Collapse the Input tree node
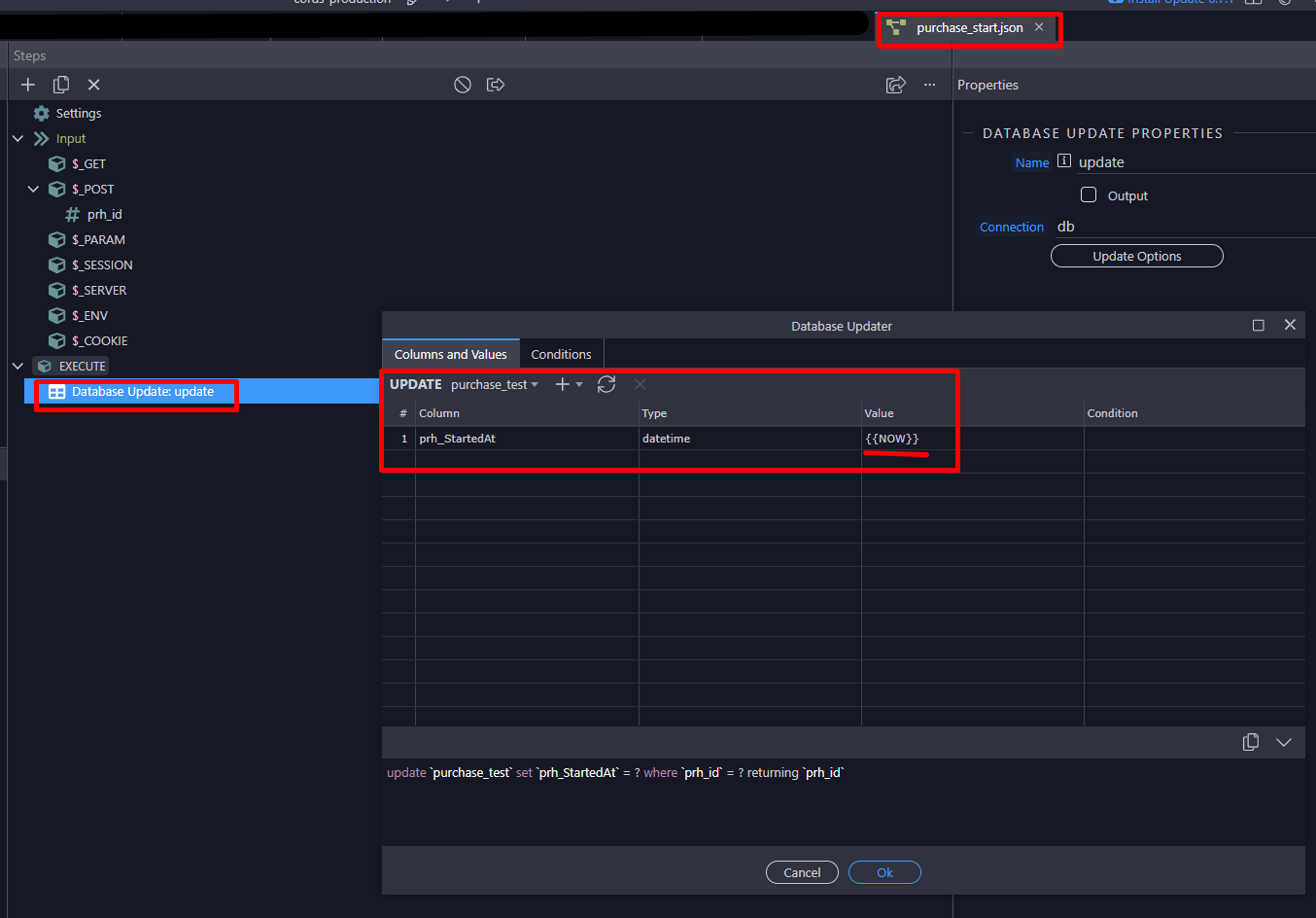 (17, 139)
